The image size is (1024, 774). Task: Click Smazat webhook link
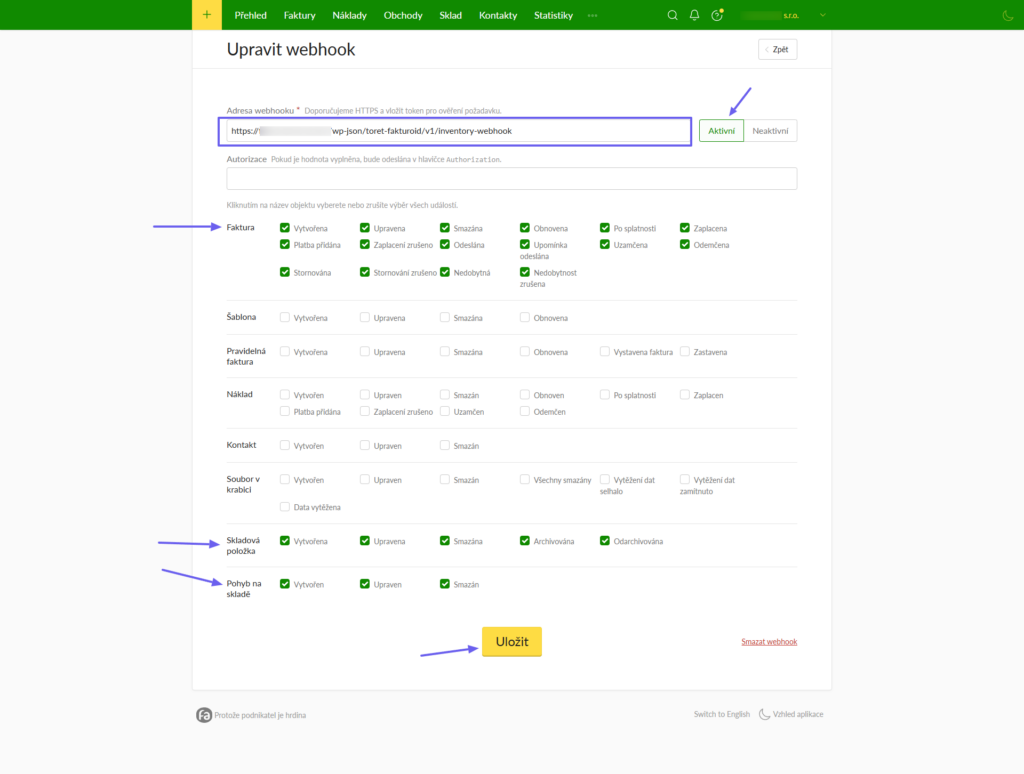point(769,641)
